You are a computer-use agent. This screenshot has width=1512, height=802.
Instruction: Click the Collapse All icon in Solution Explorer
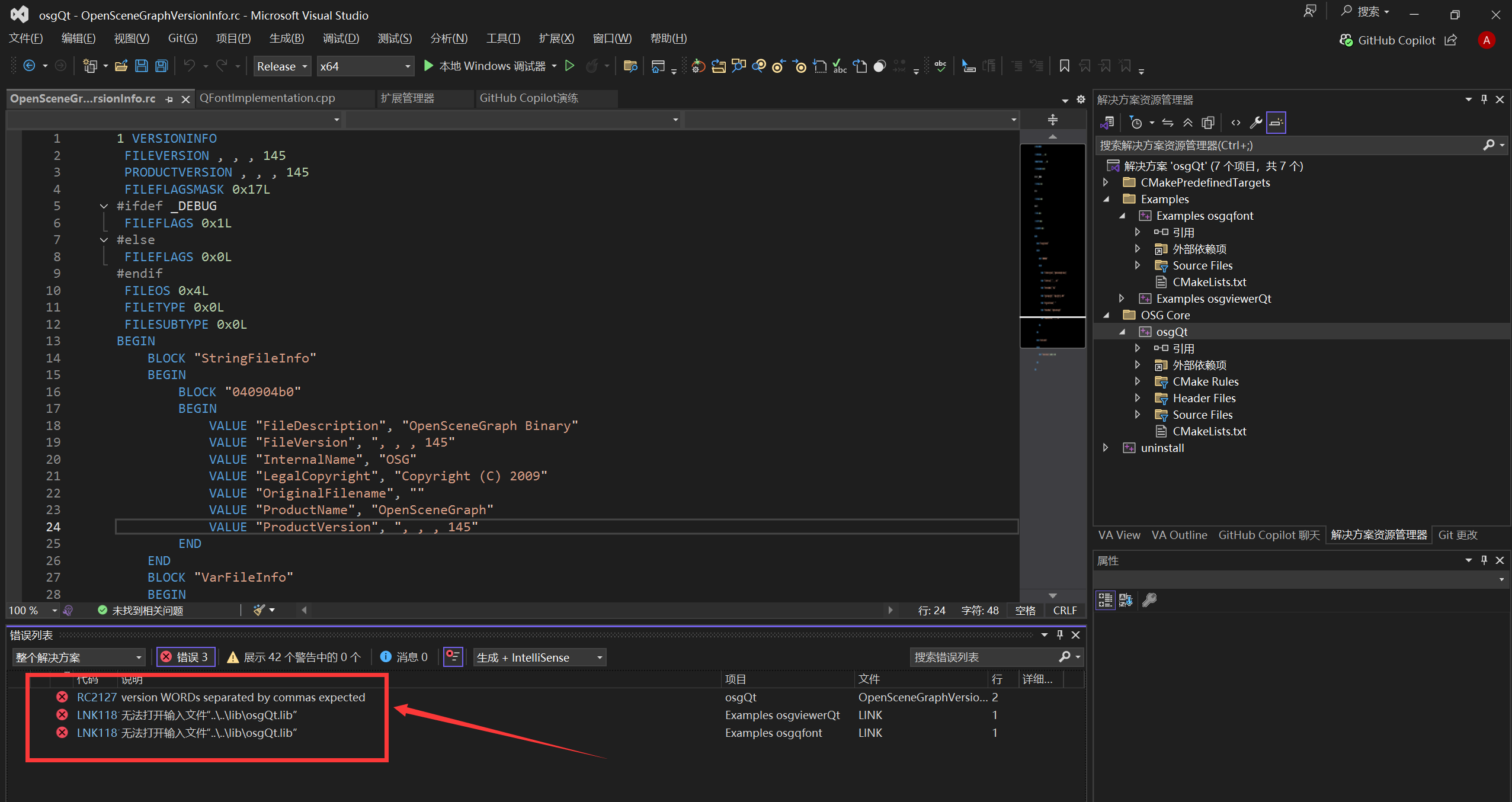click(x=1188, y=123)
